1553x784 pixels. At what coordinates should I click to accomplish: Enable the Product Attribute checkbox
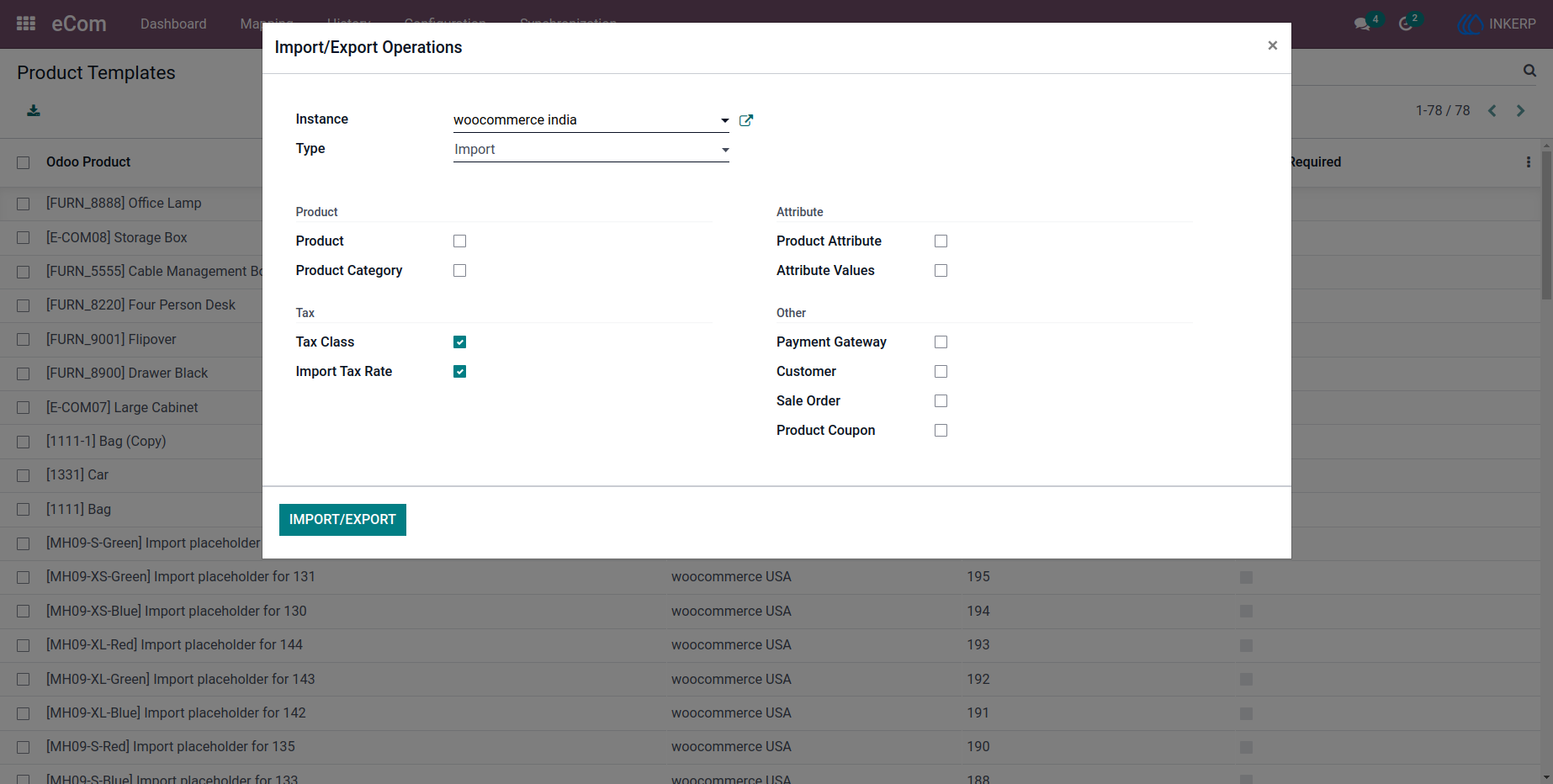941,241
